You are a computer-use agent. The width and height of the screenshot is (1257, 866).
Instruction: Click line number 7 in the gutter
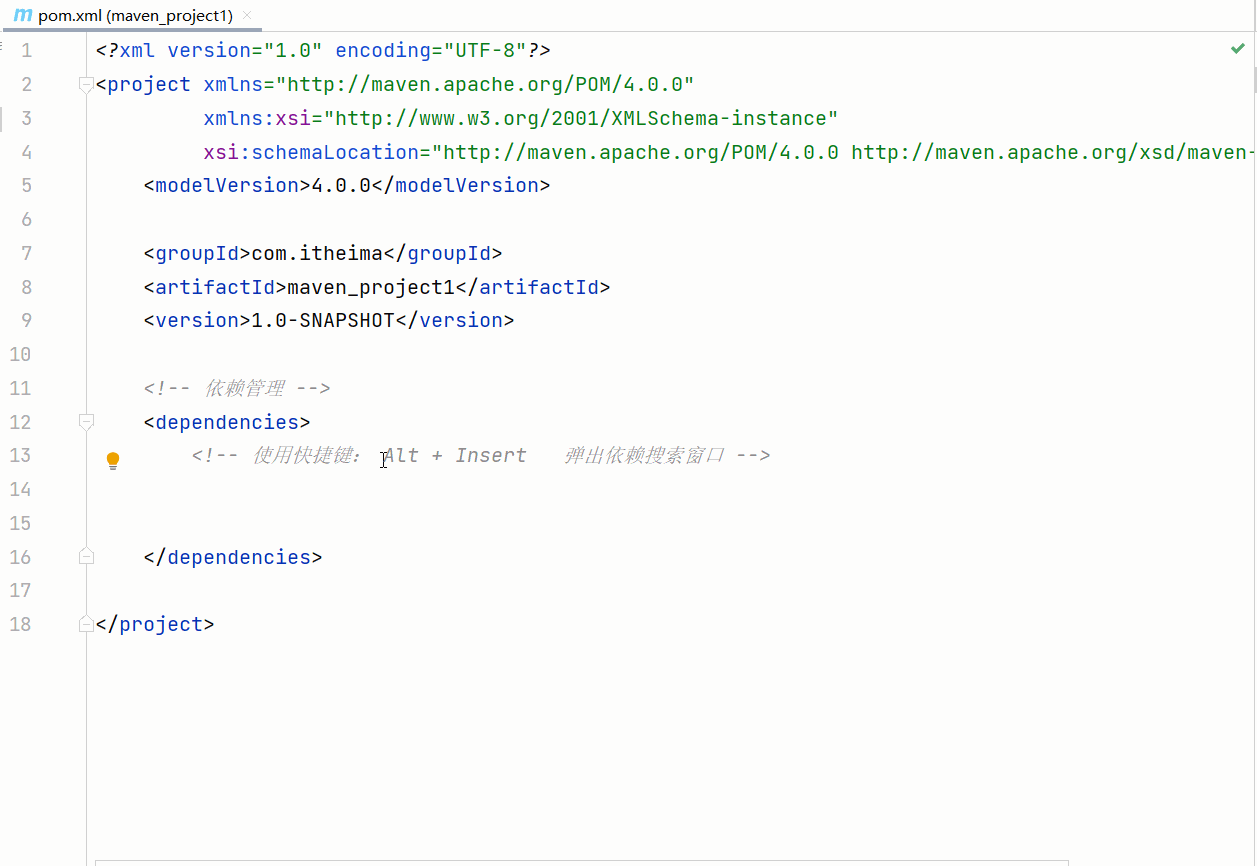(x=26, y=253)
